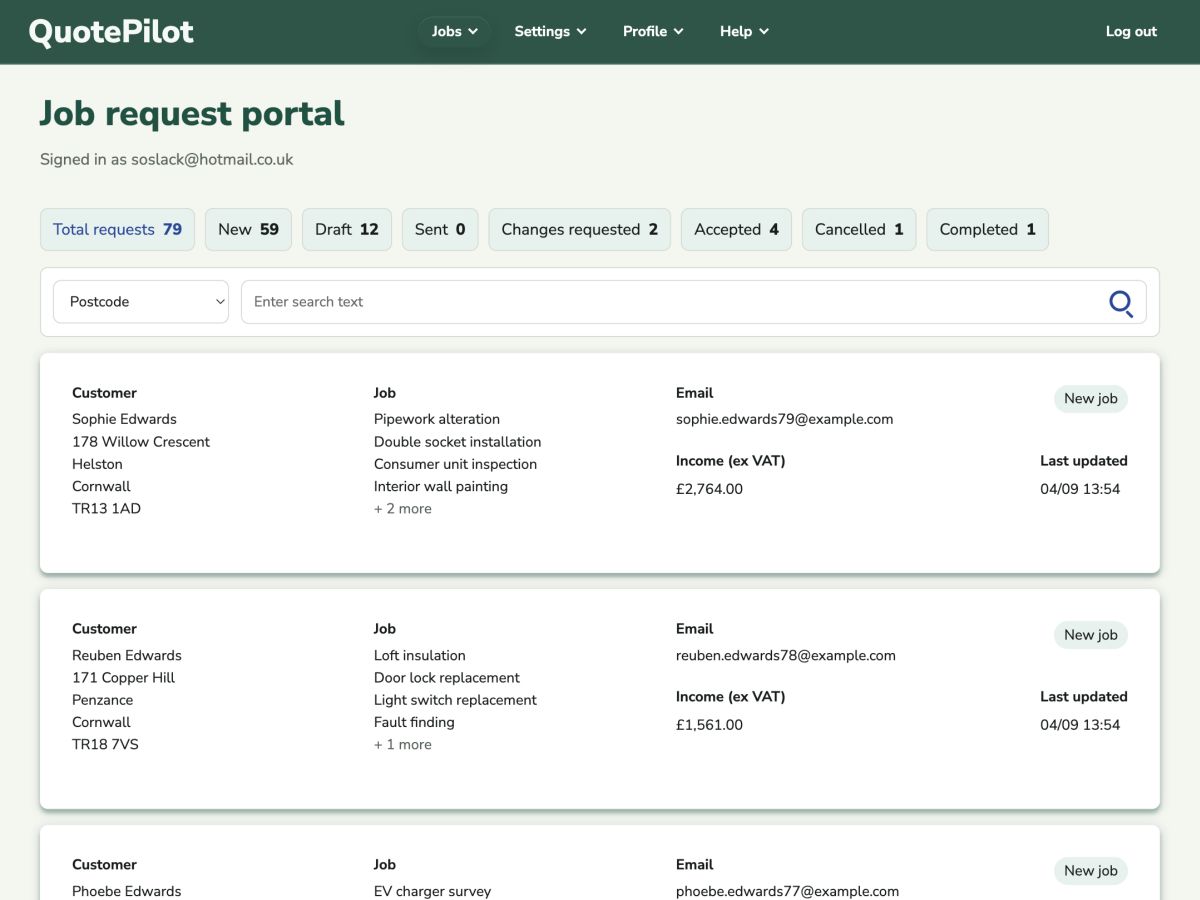The width and height of the screenshot is (1200, 900).
Task: Log out of the portal
Action: (x=1131, y=31)
